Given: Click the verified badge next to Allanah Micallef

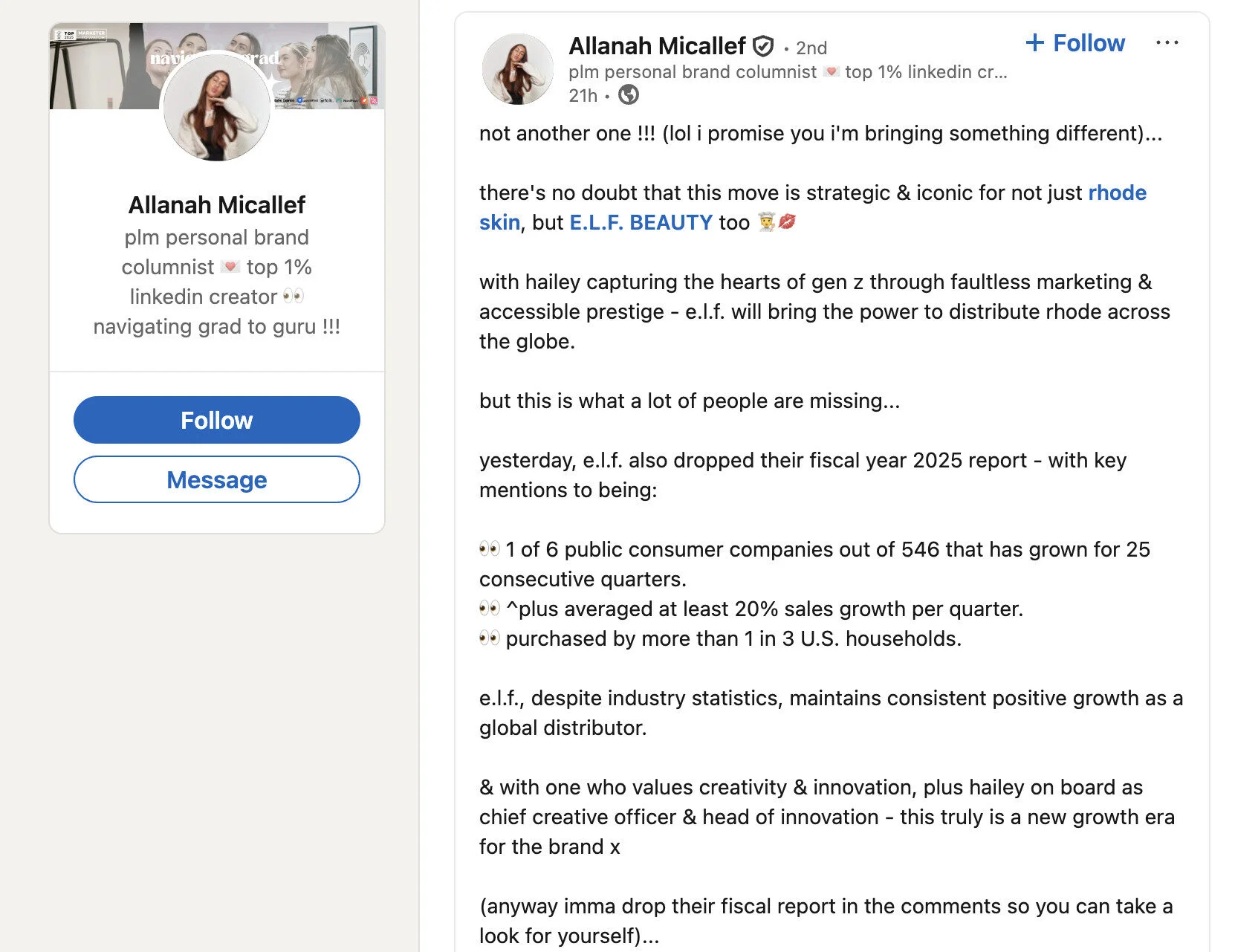Looking at the screenshot, I should tap(764, 45).
